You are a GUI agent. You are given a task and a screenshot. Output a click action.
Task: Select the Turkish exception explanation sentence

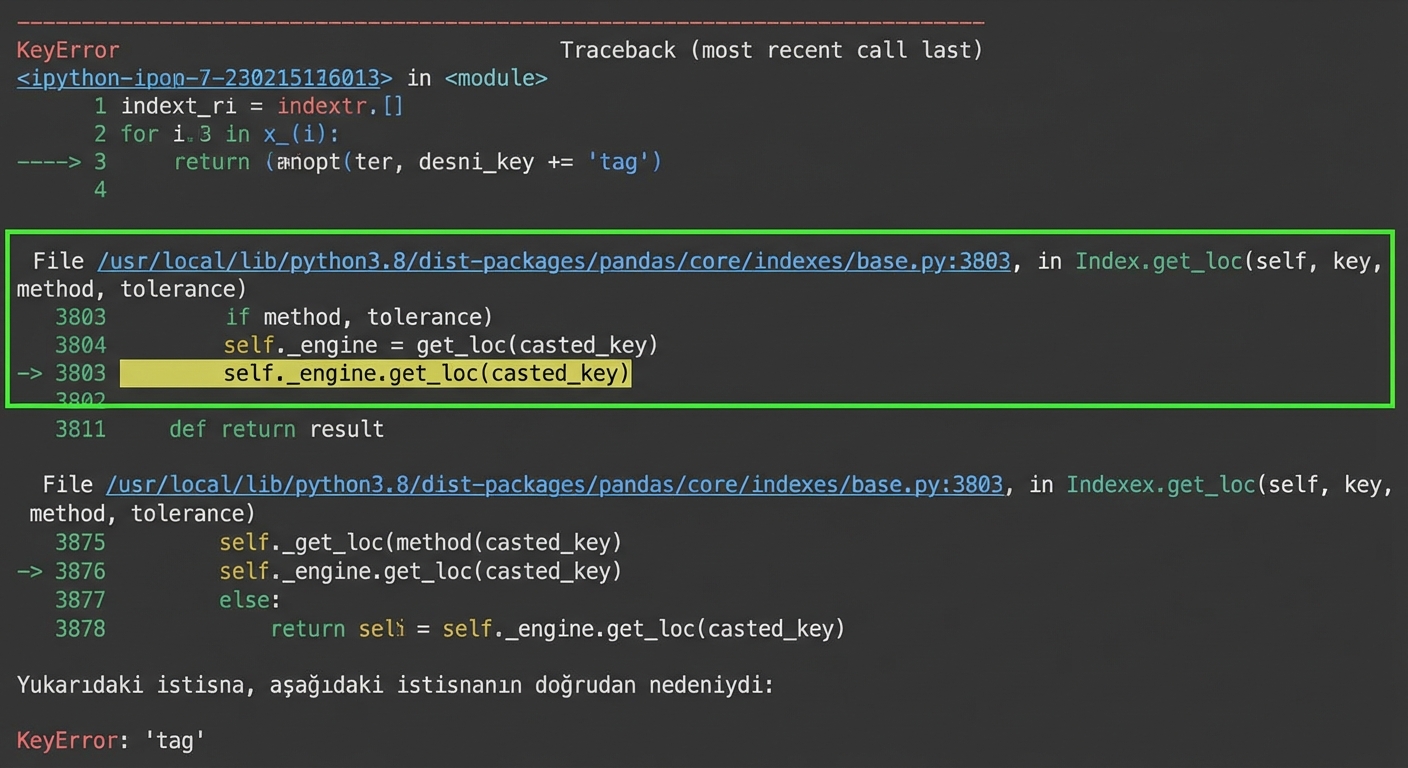[x=394, y=685]
